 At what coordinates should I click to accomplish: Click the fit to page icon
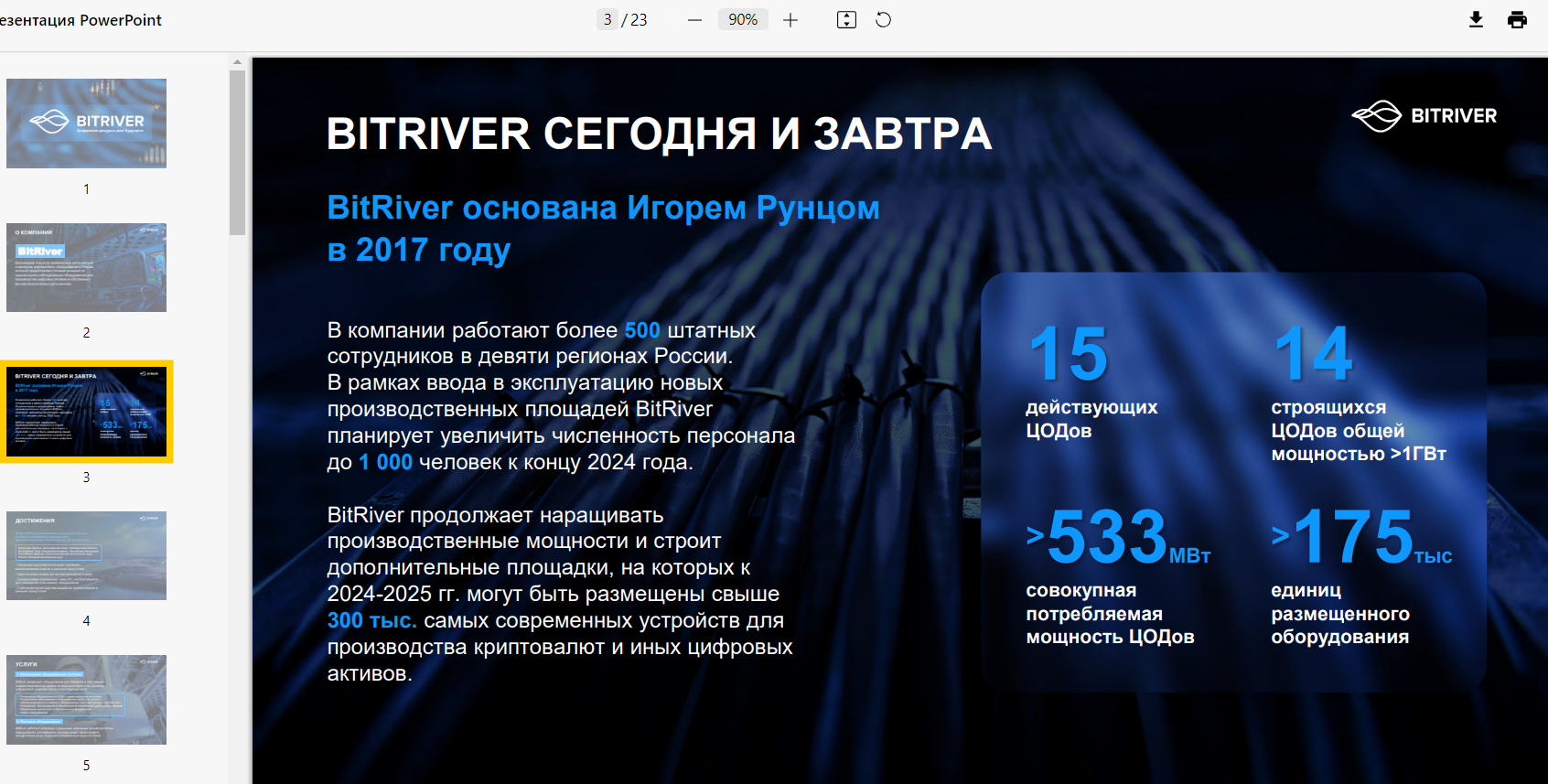[846, 20]
